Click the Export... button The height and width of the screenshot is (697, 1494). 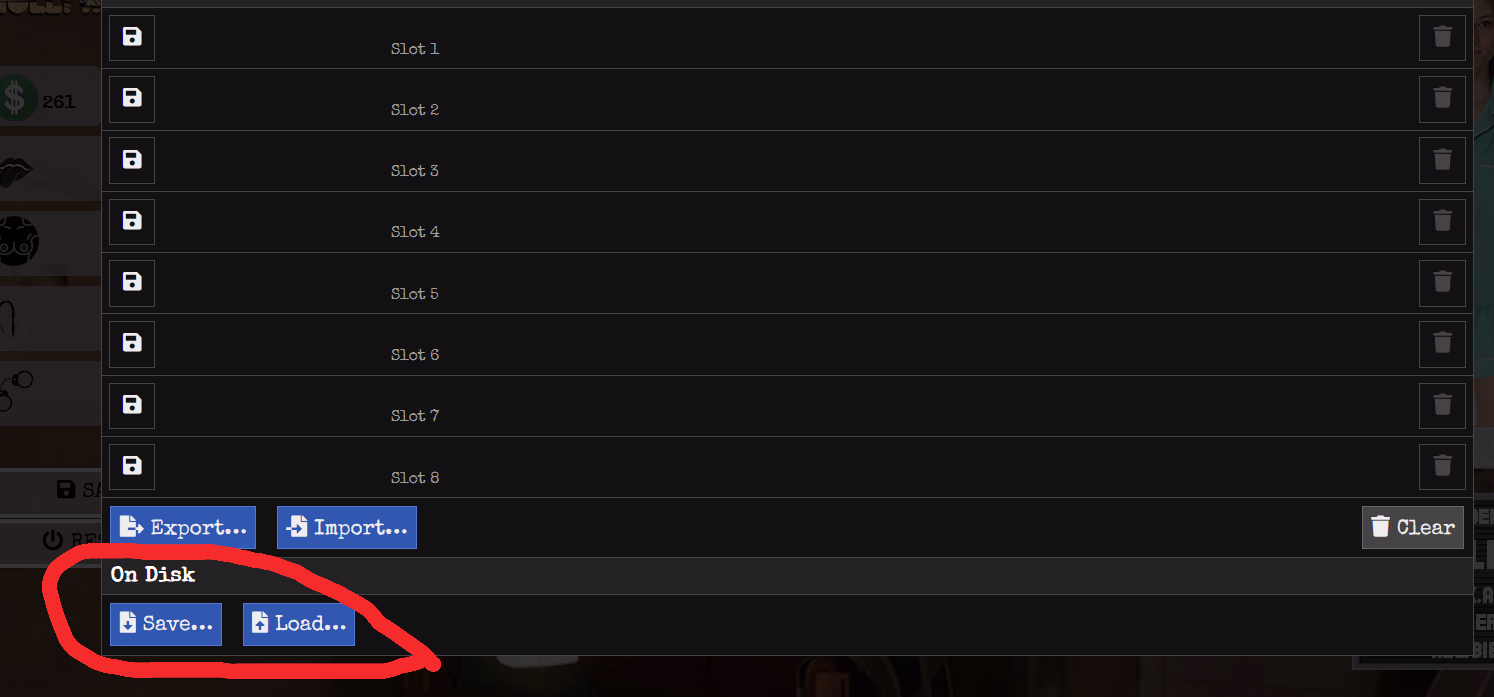(x=183, y=528)
